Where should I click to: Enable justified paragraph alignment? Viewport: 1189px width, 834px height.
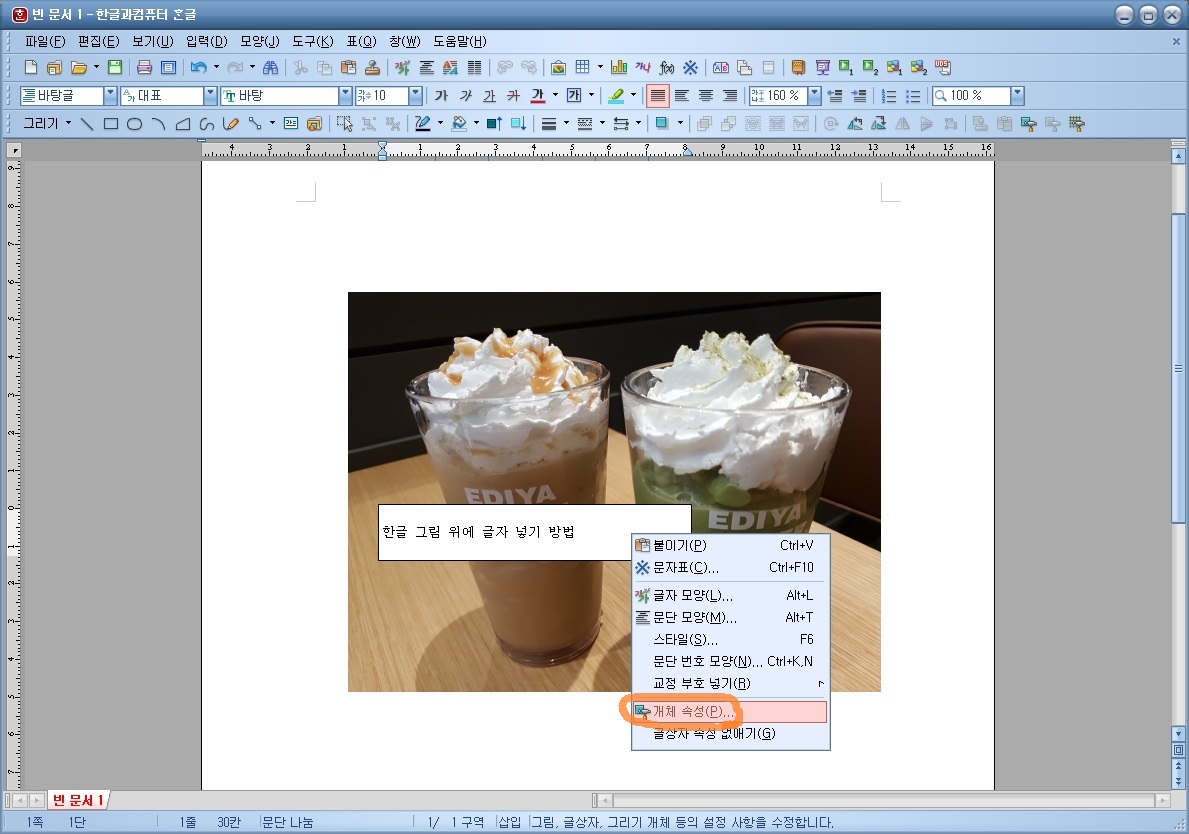click(657, 96)
